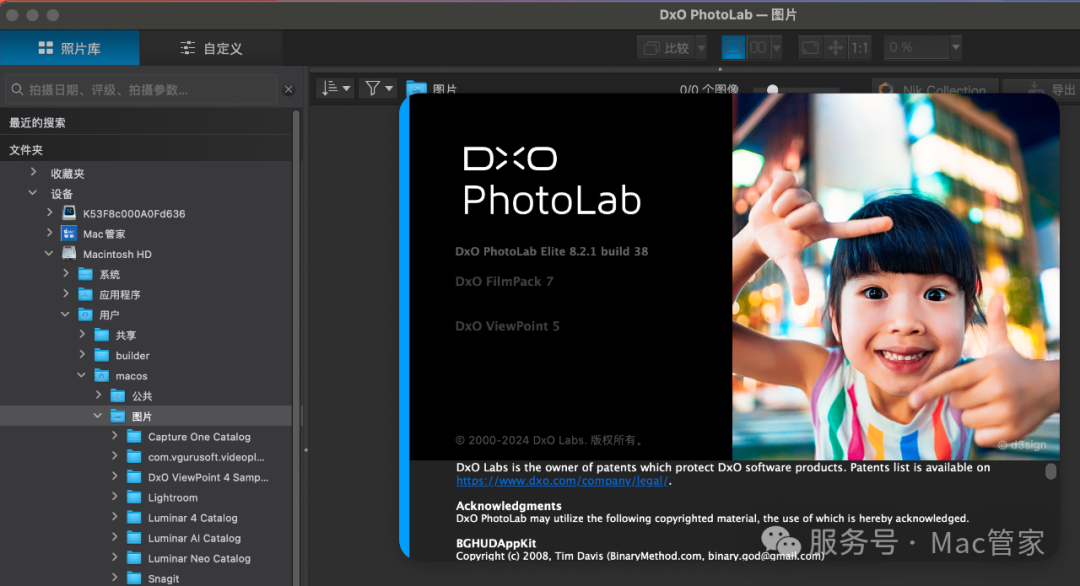Collapse the 图片 folder chevron
The width and height of the screenshot is (1080, 586).
pos(98,416)
